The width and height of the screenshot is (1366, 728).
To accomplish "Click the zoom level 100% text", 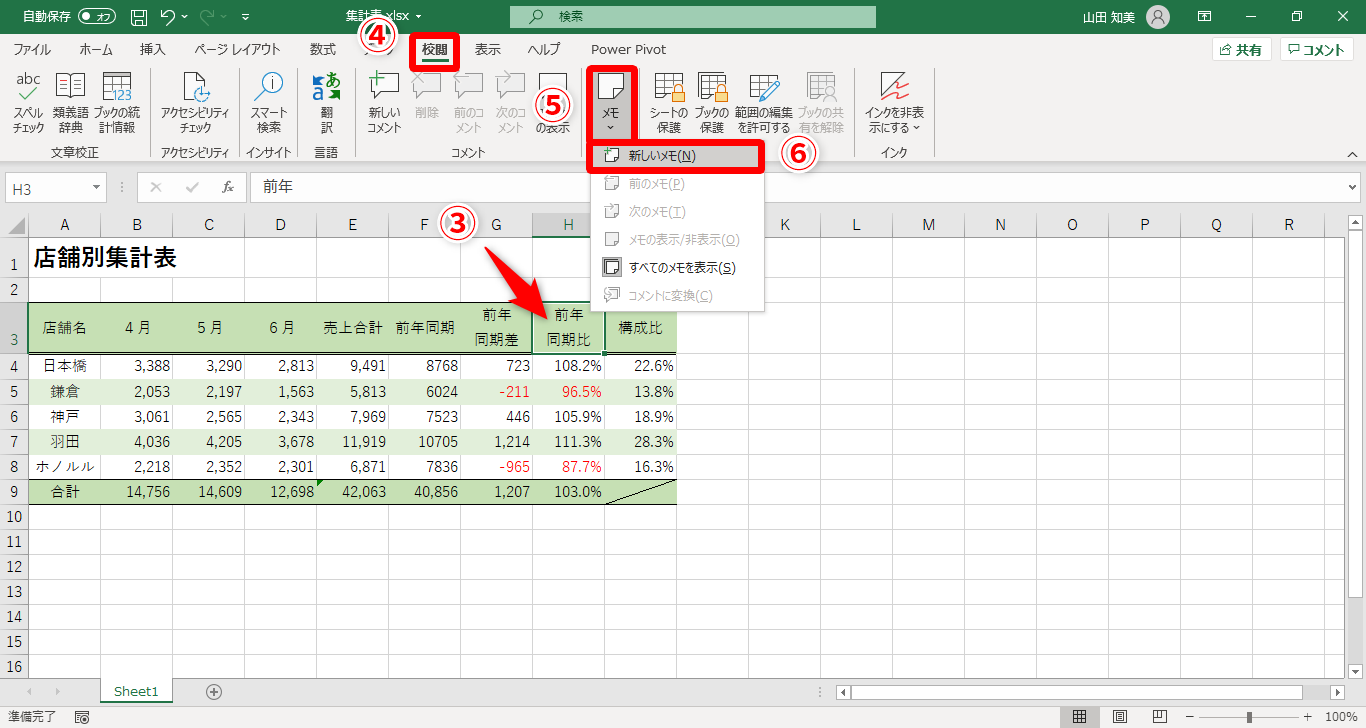I will click(x=1340, y=717).
